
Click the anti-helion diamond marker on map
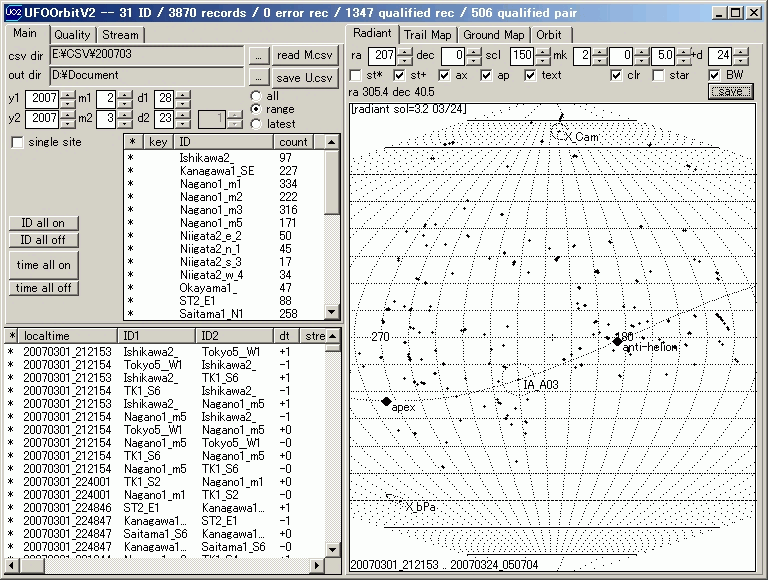coord(618,341)
